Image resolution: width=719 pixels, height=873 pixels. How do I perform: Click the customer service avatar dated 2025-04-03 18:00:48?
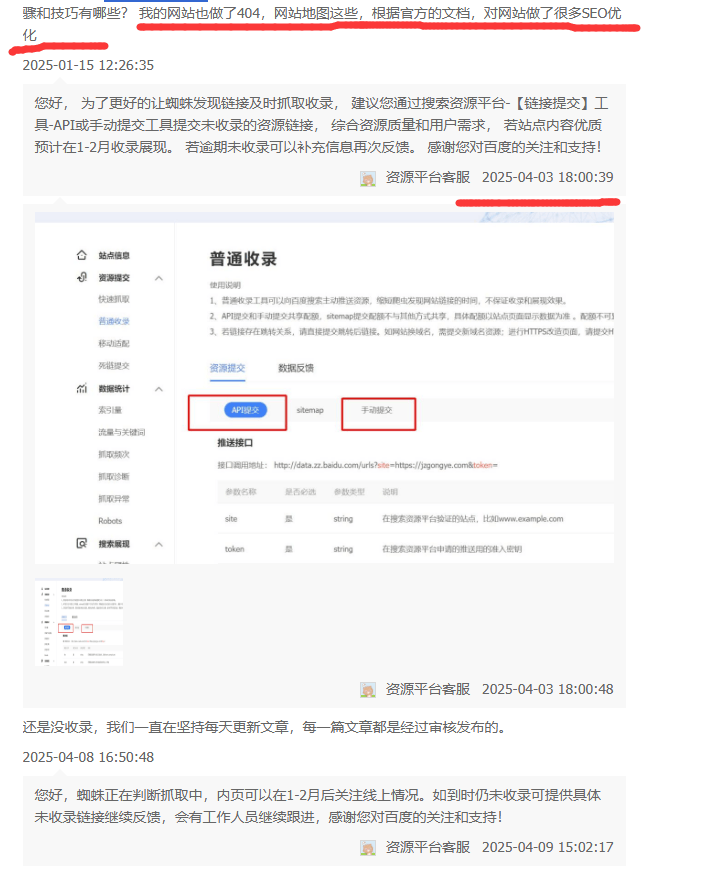click(x=368, y=690)
